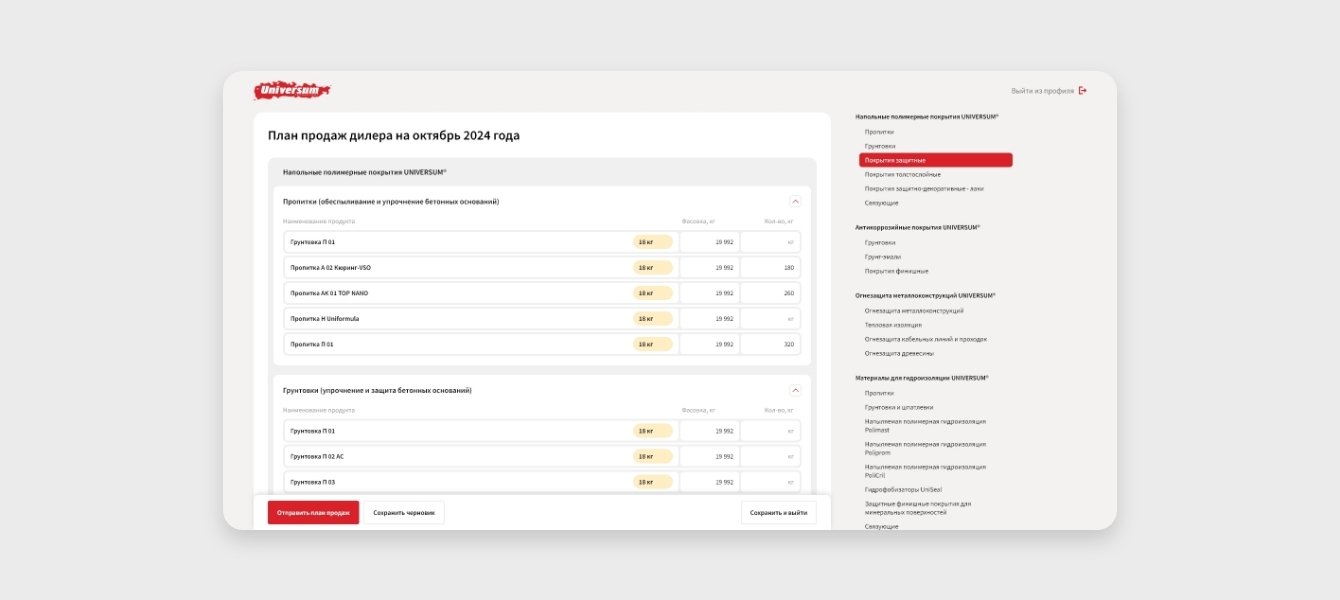
Task: Click Сохранить и выйти button
Action: point(778,512)
